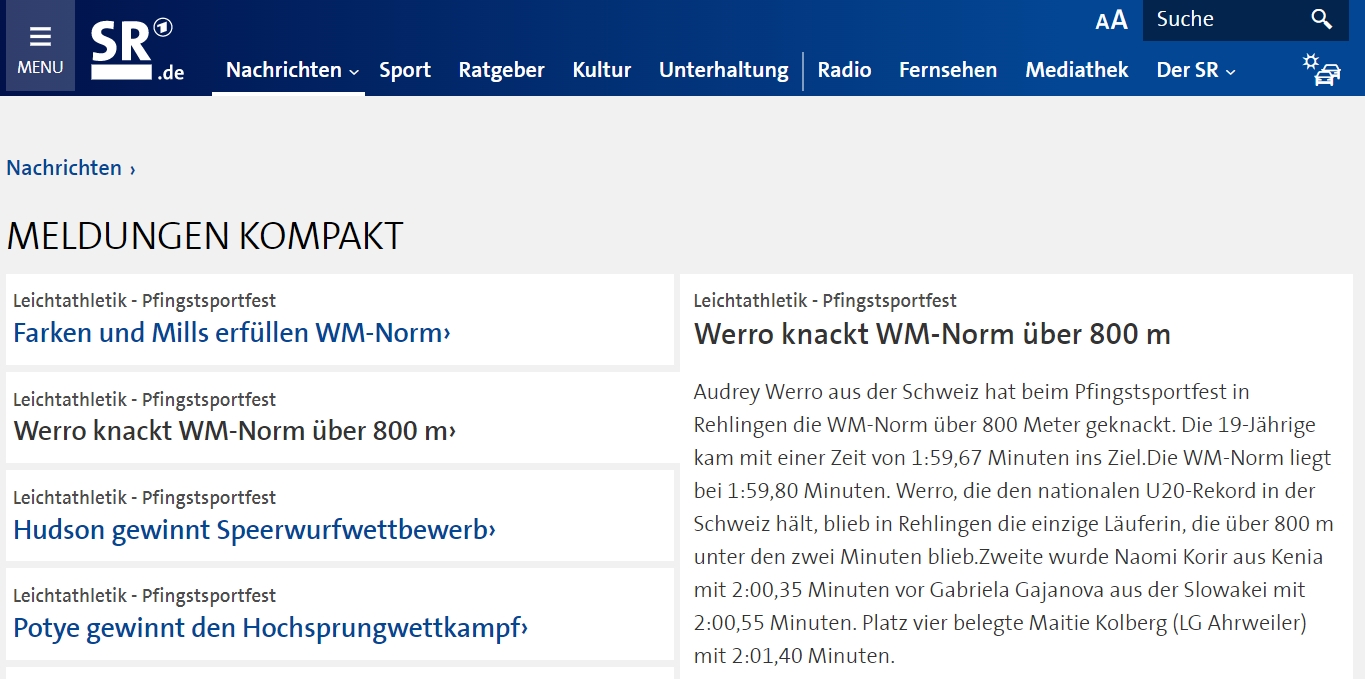Open the weather and traffic icon
The image size is (1365, 679).
point(1321,69)
